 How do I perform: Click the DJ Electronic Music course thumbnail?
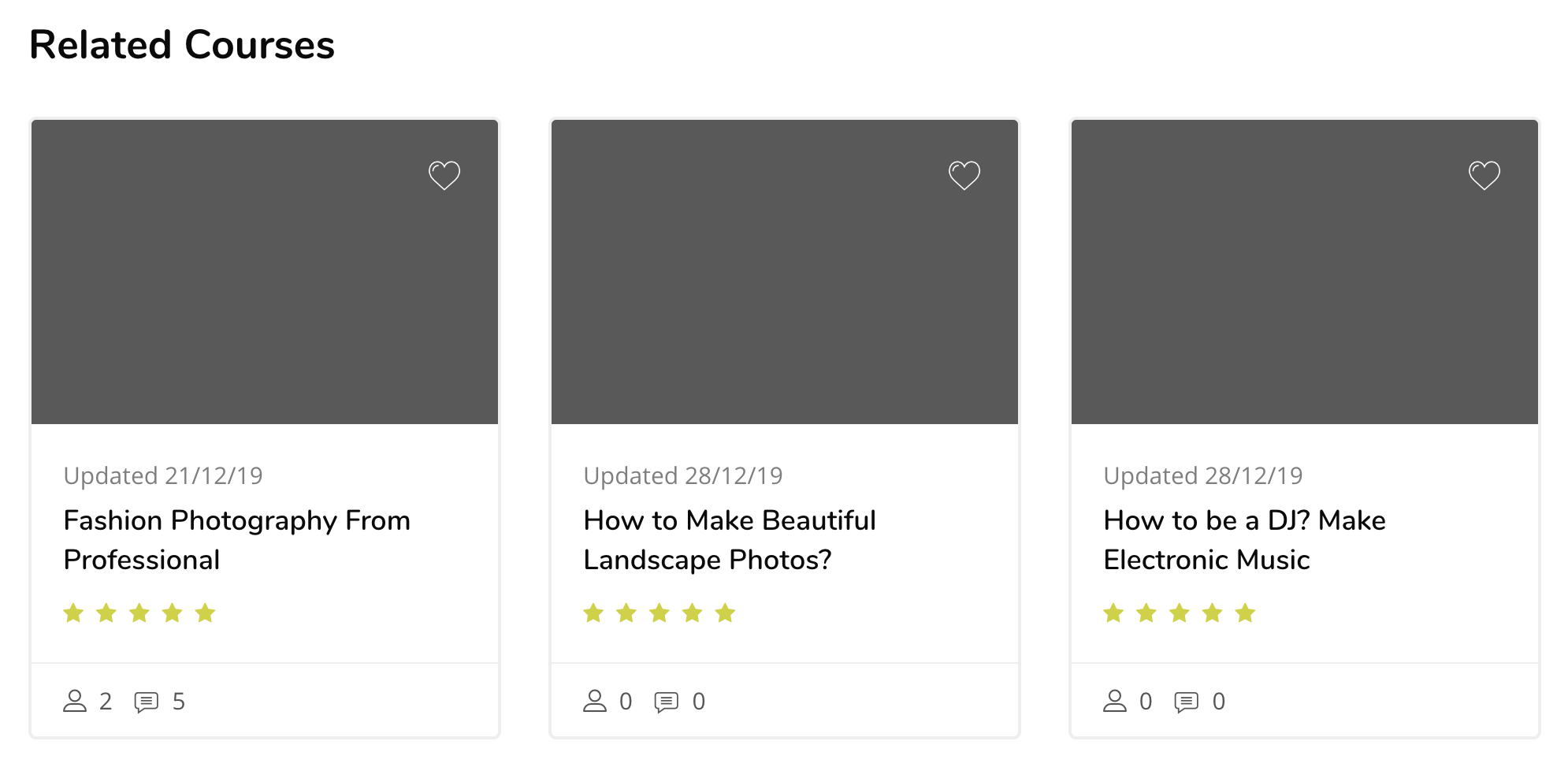click(x=1305, y=272)
